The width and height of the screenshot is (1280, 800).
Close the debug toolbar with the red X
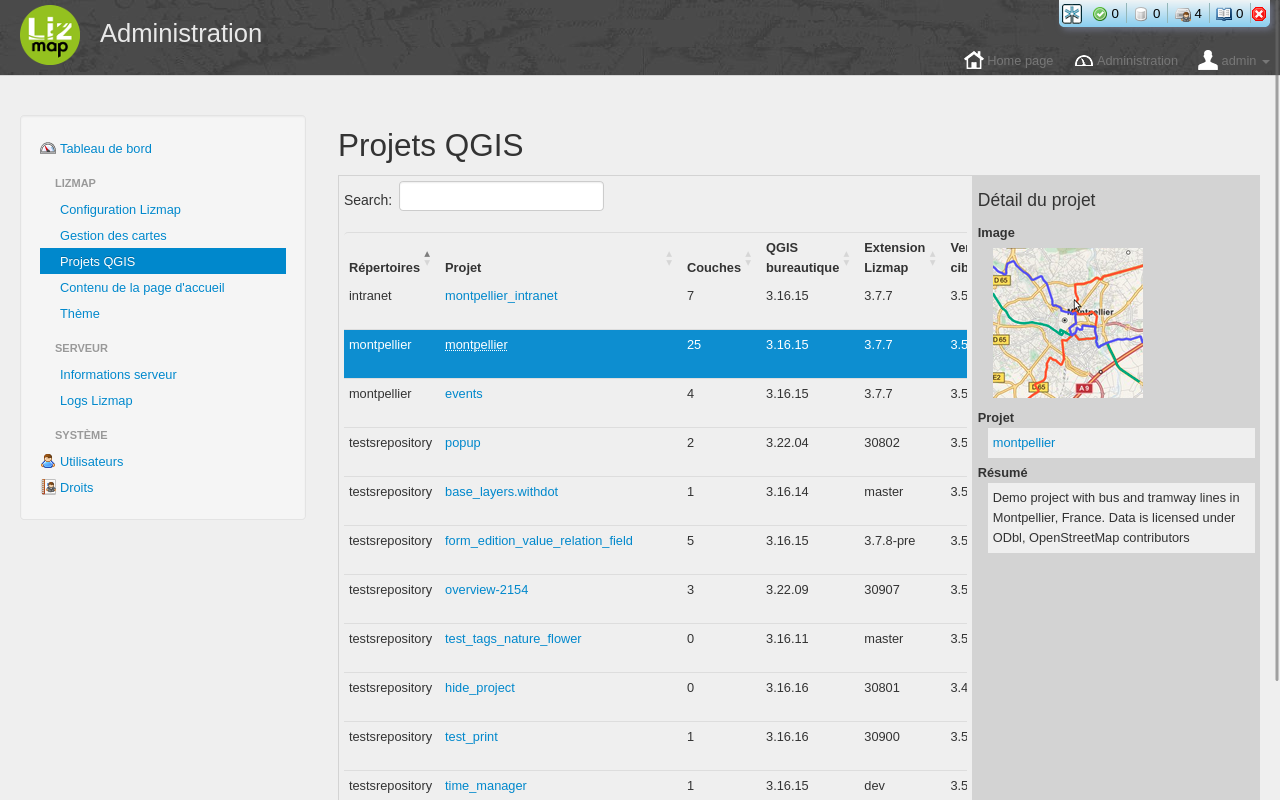tap(1259, 13)
